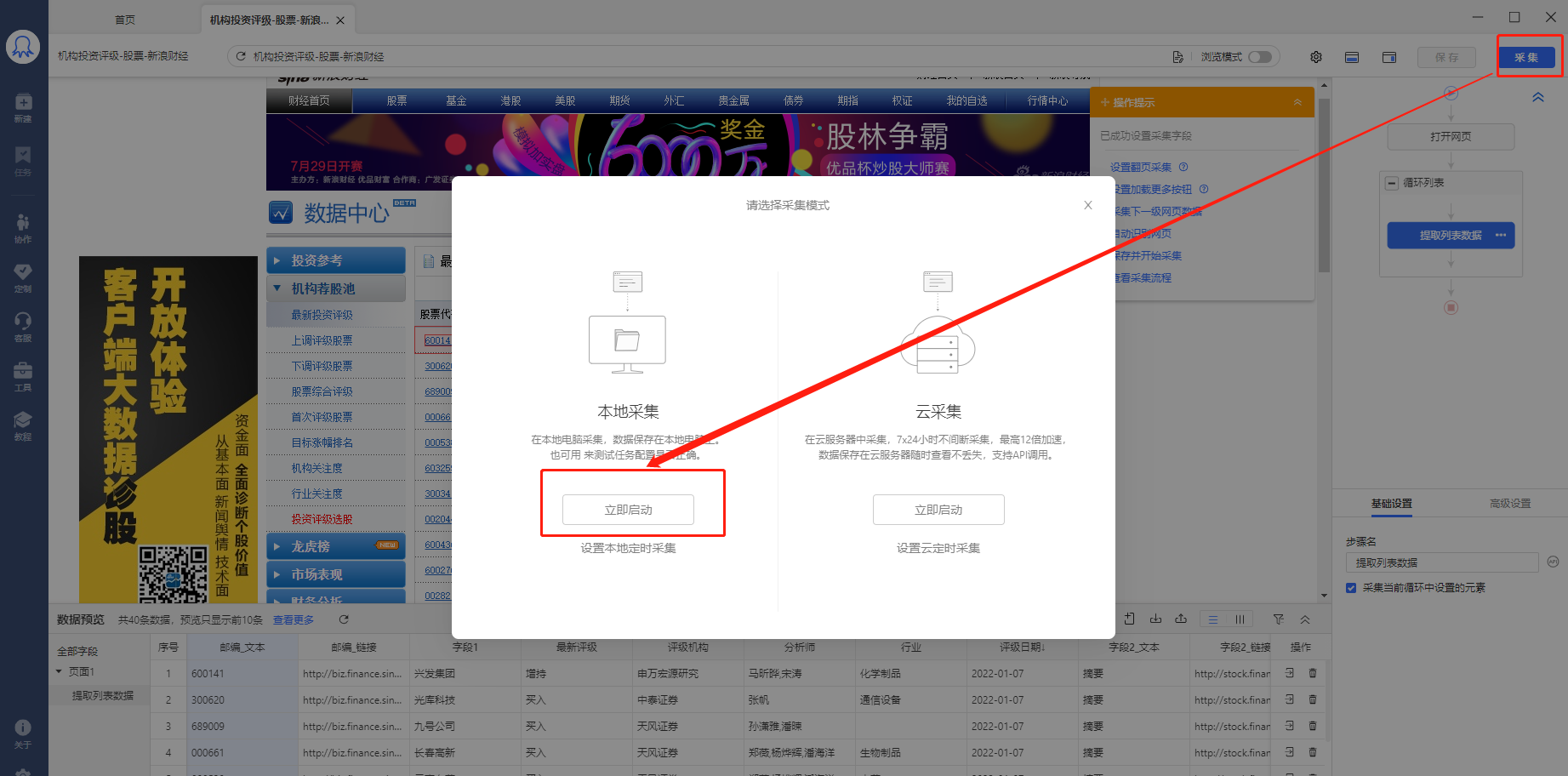Click the 查看更多 link
The width and height of the screenshot is (1568, 776).
(x=294, y=619)
